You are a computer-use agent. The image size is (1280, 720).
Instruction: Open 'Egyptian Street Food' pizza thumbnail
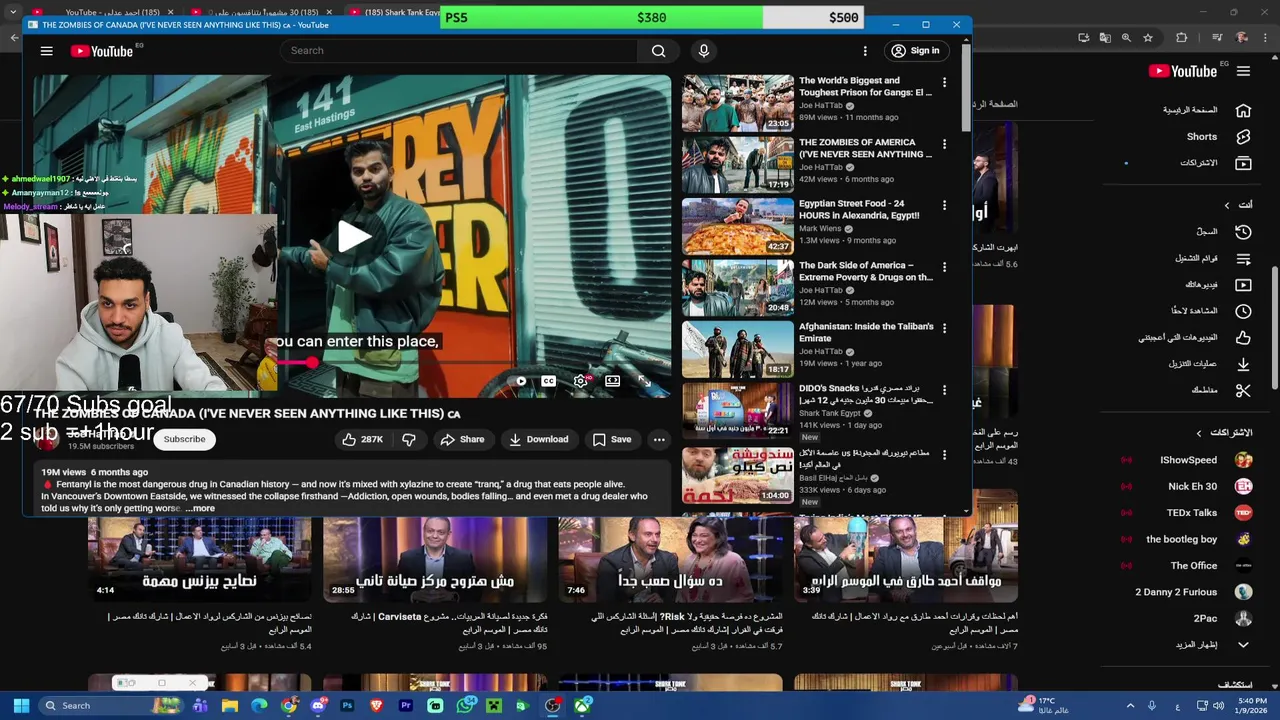tap(738, 226)
